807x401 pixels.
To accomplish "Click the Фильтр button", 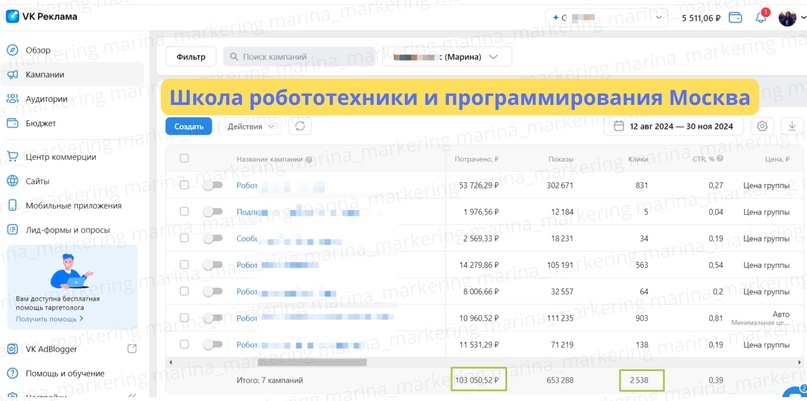I will coord(190,57).
